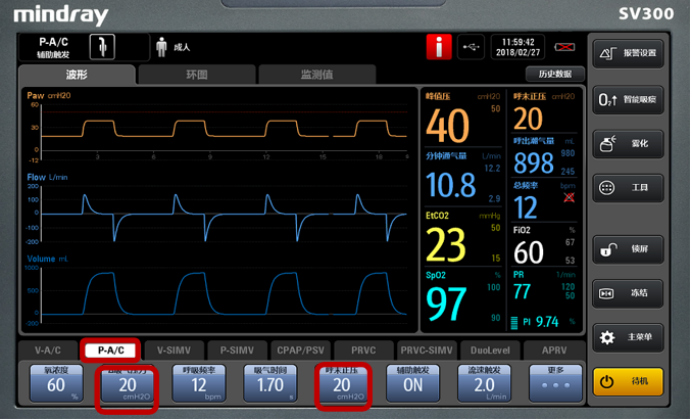Tap monitored 呼末正压 value 20

(528, 118)
